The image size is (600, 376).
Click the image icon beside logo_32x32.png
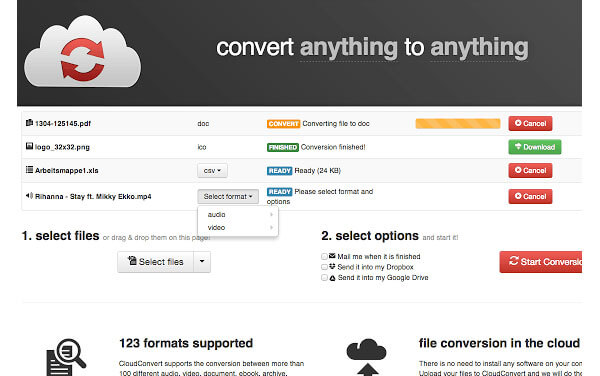click(29, 146)
